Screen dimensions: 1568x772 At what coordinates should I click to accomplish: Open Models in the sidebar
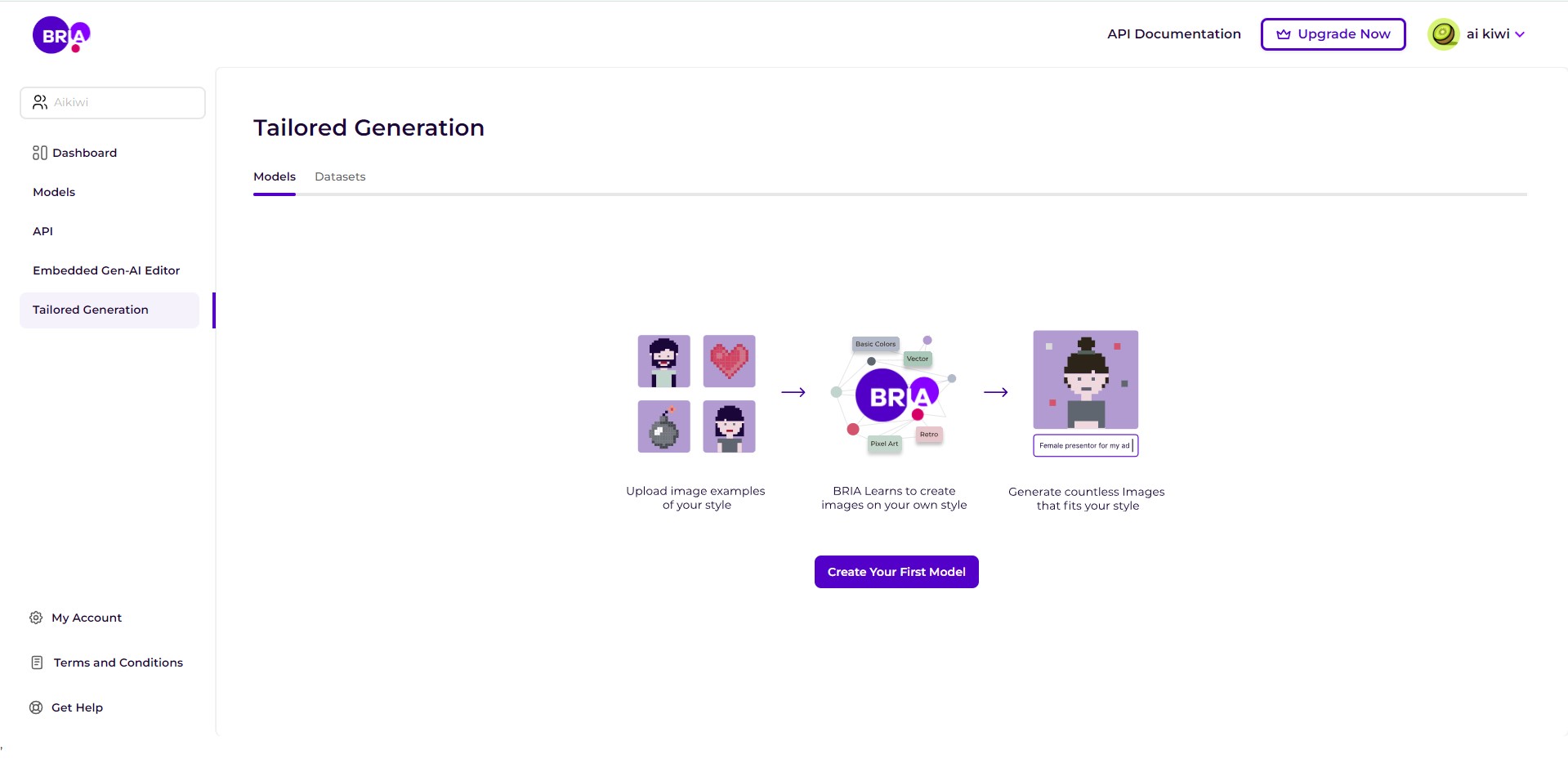[54, 192]
